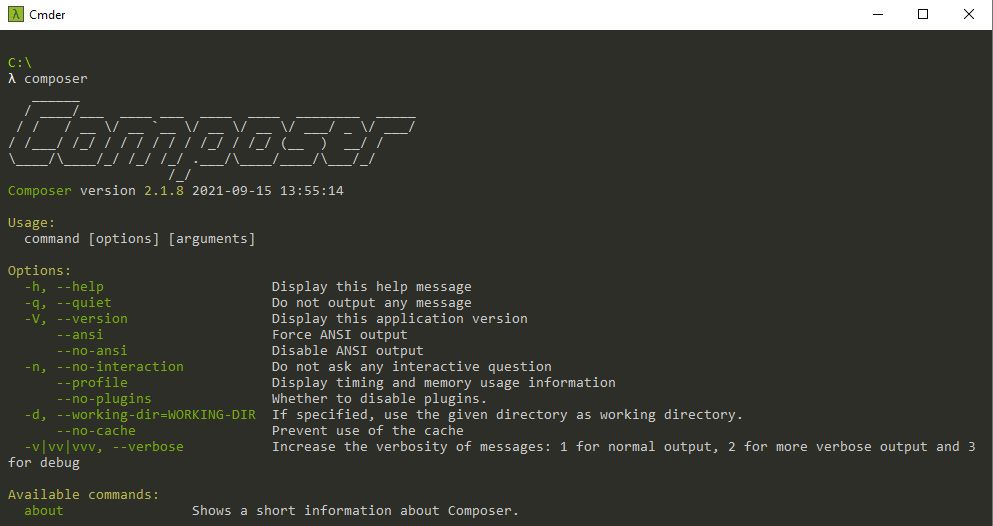
Task: Click the 'C:\' path prompt line
Action: [20, 63]
